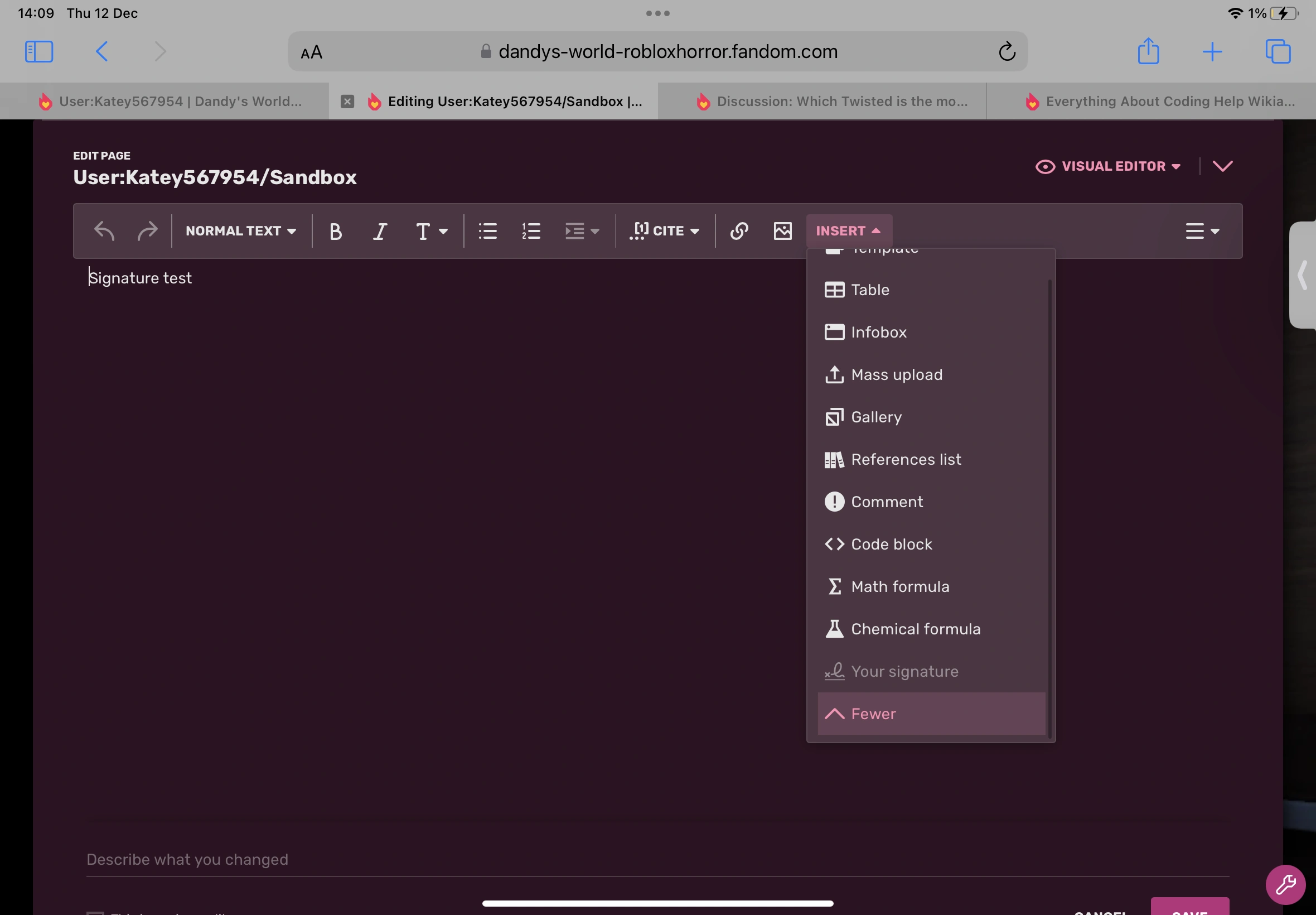The image size is (1316, 915).
Task: Click the Italic formatting icon
Action: (x=379, y=231)
